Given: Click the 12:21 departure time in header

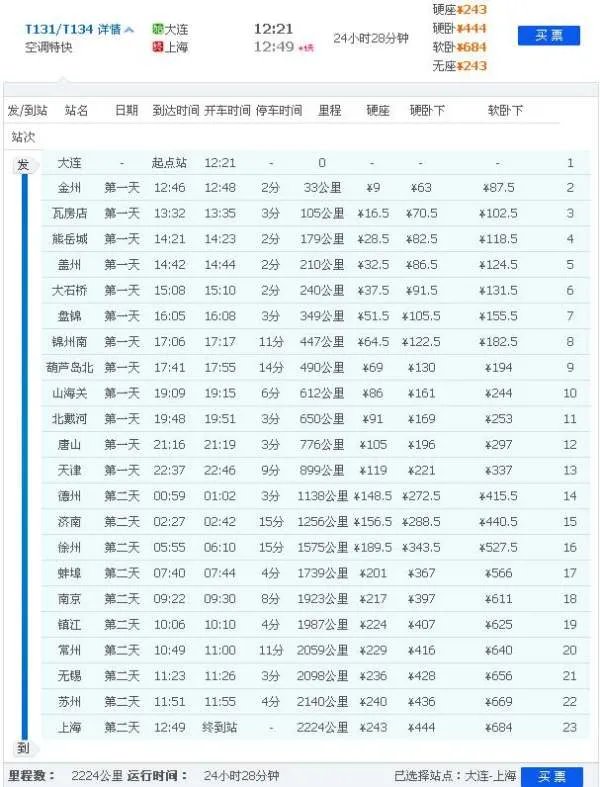Looking at the screenshot, I should pyautogui.click(x=274, y=29).
